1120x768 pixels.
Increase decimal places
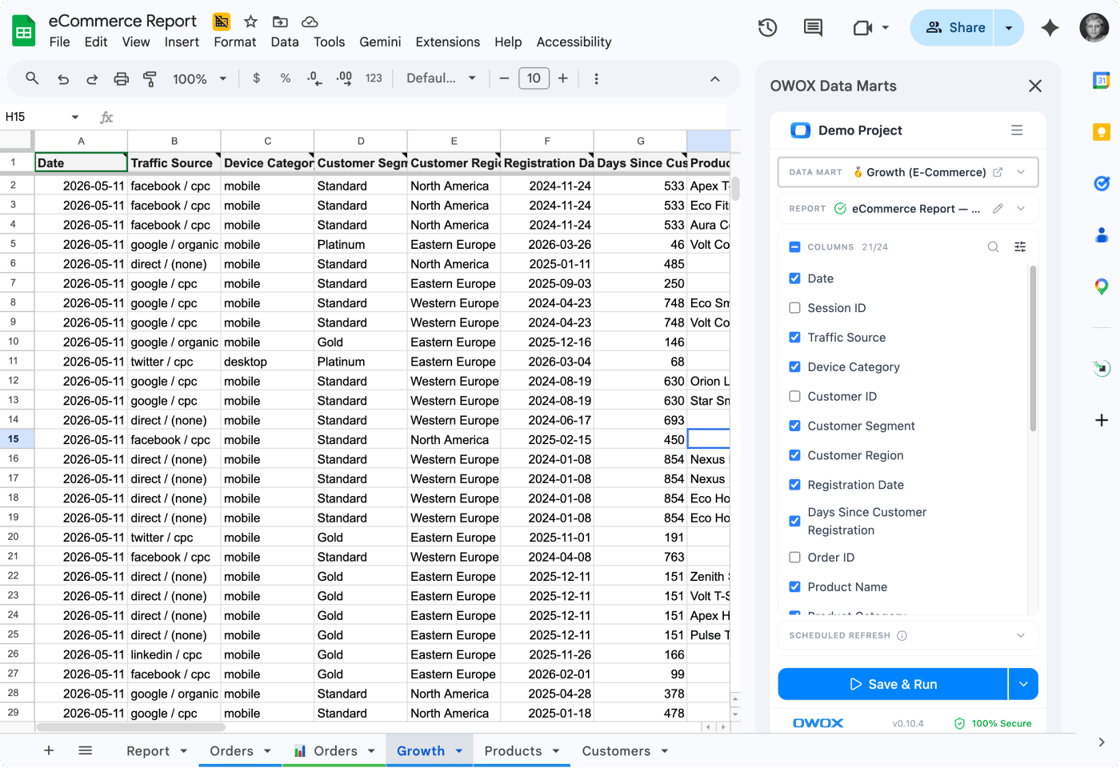click(x=344, y=79)
